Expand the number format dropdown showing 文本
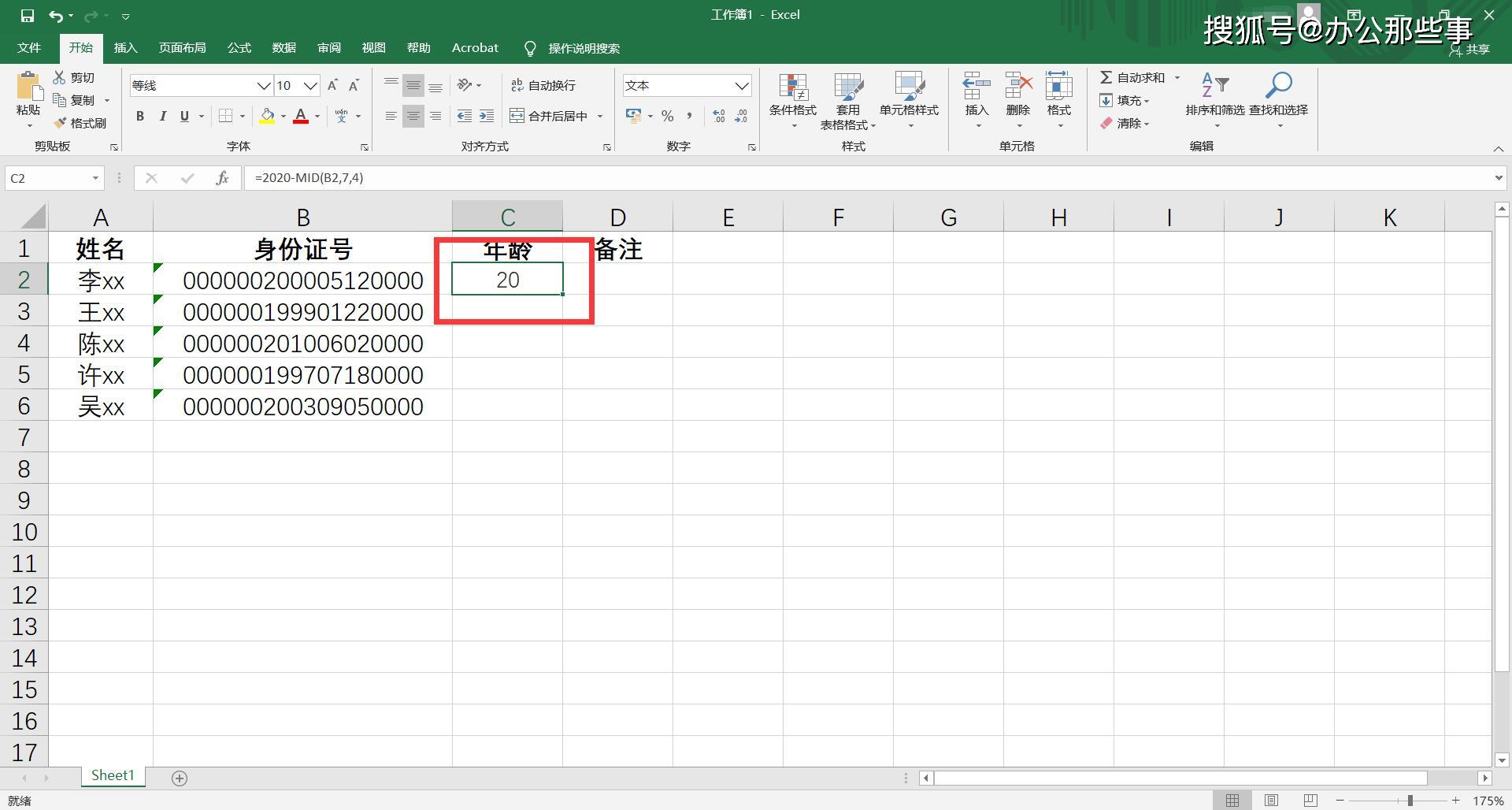The height and width of the screenshot is (810, 1512). point(741,85)
